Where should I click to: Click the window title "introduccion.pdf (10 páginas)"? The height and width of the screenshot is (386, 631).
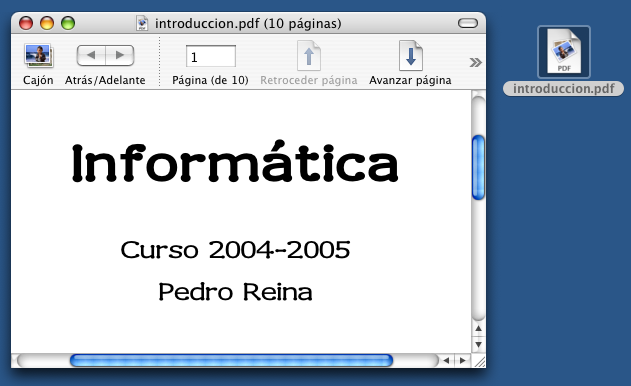click(x=248, y=24)
